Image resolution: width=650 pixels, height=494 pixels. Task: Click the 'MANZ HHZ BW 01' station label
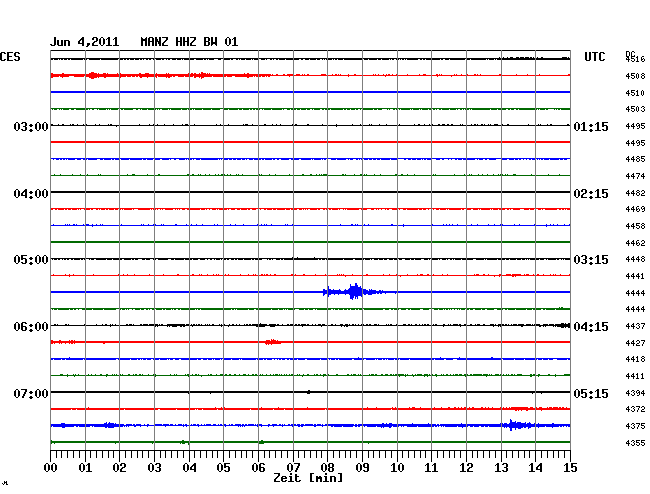pos(189,42)
